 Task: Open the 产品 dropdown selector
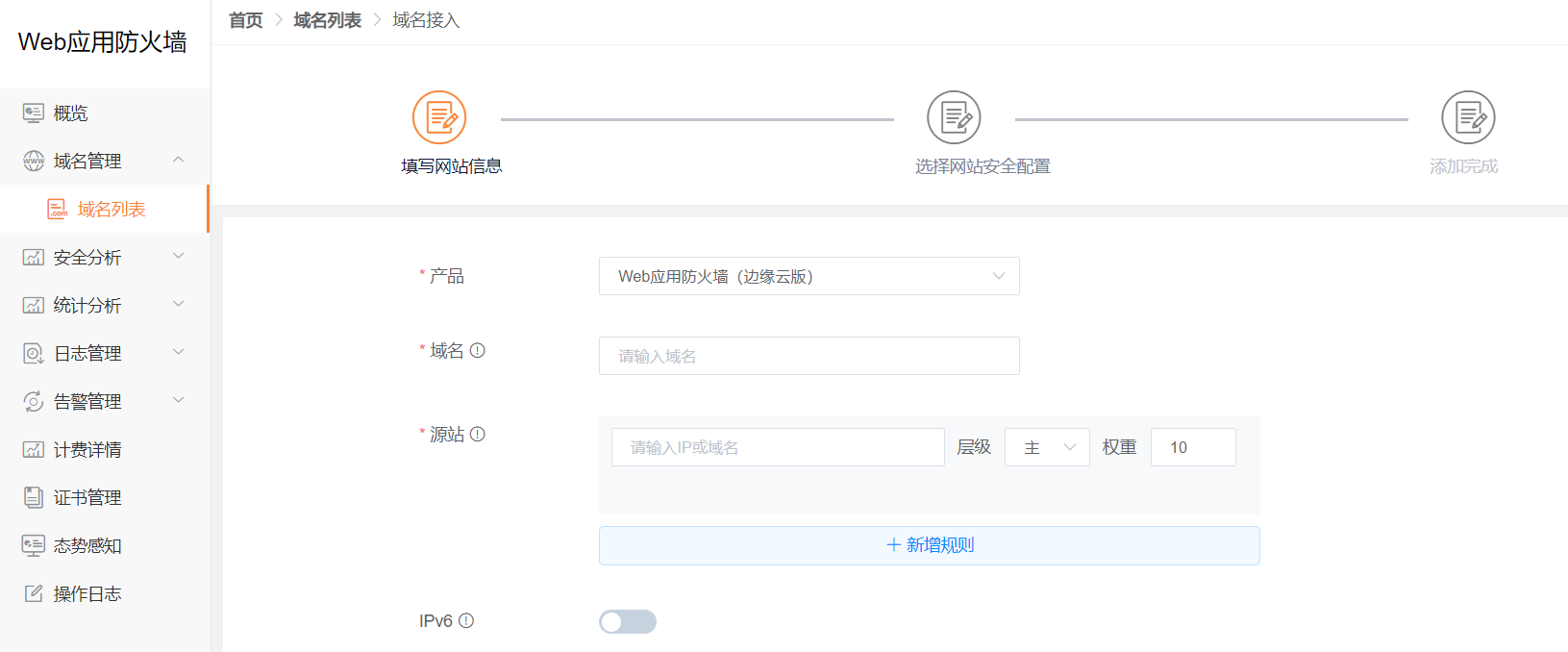809,277
